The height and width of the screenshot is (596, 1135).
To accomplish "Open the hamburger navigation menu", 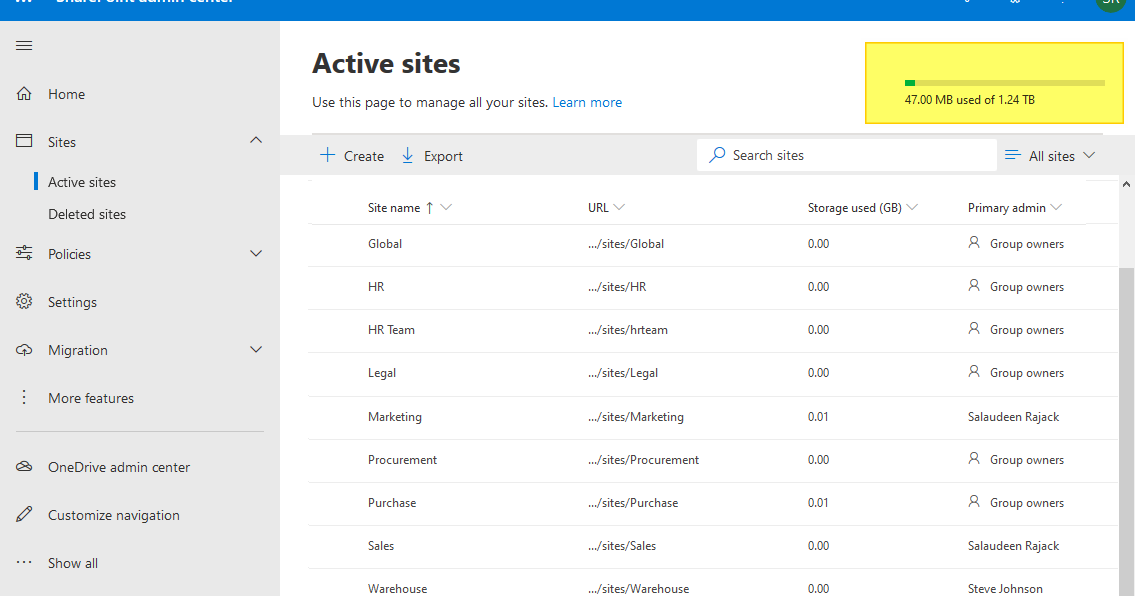I will (x=23, y=45).
